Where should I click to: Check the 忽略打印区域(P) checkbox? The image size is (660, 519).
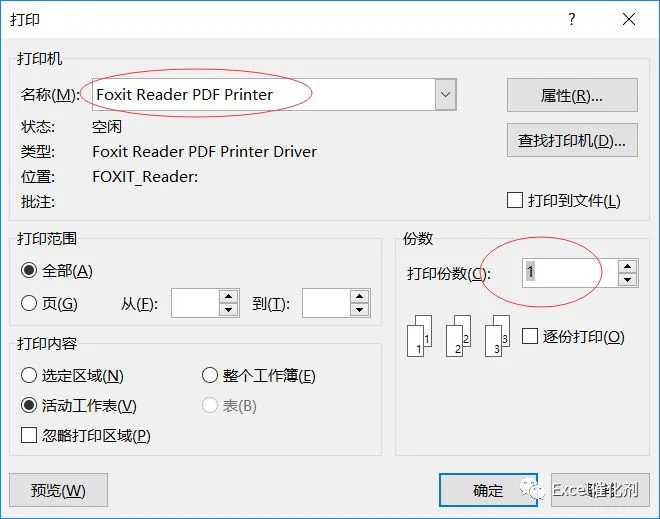coord(29,435)
